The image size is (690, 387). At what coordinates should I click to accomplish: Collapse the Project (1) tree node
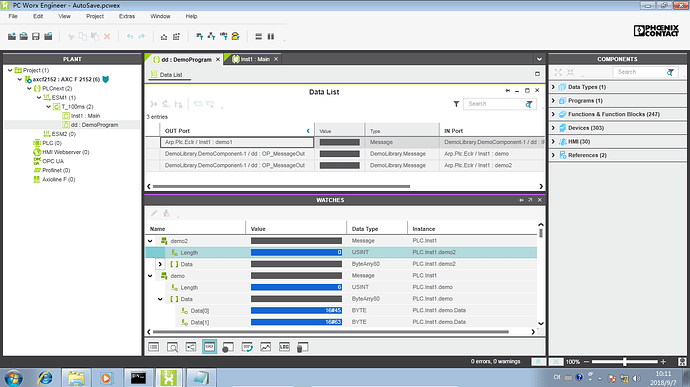(10, 70)
